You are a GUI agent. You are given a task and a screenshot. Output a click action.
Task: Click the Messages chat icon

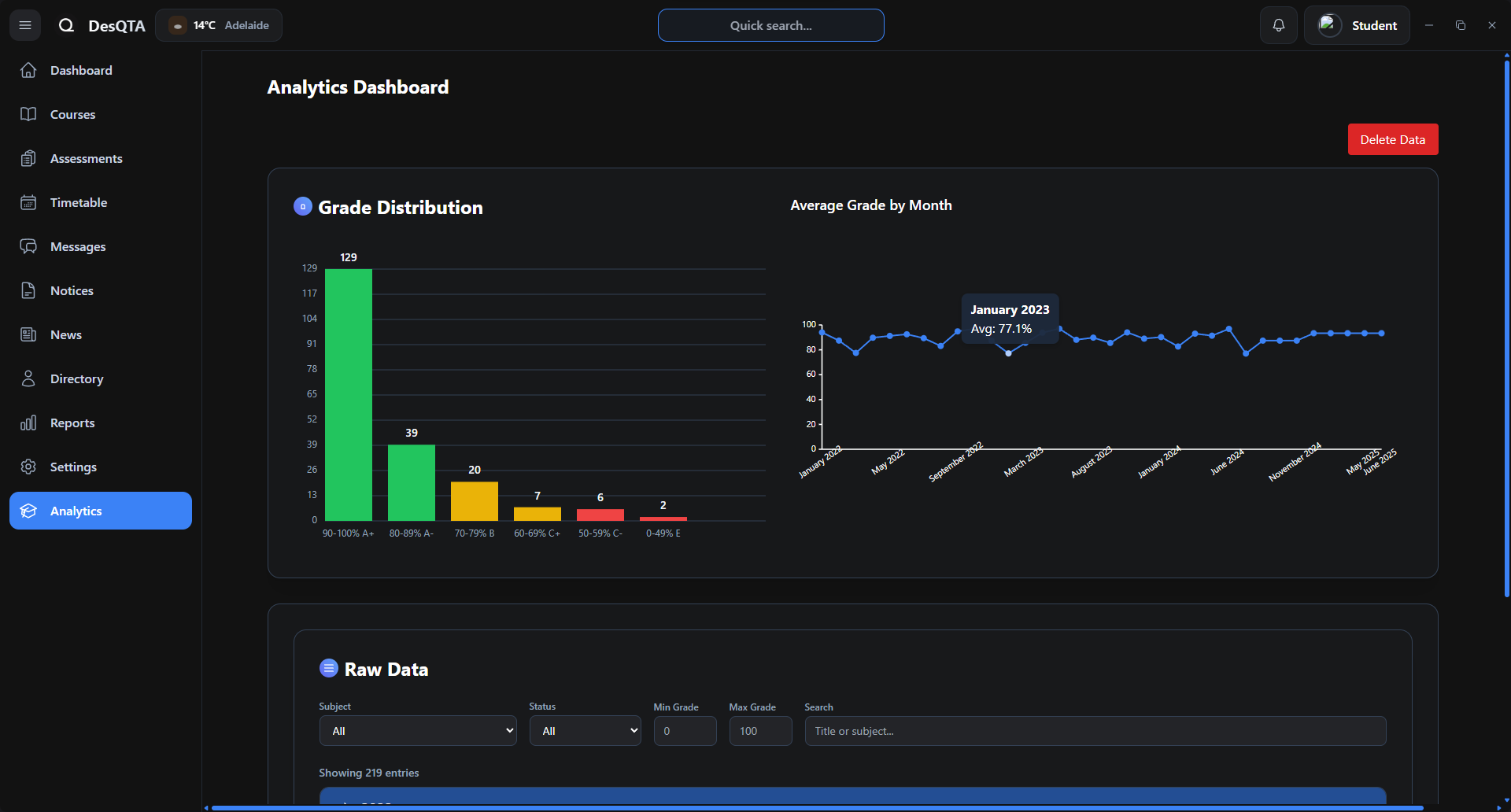pos(28,246)
